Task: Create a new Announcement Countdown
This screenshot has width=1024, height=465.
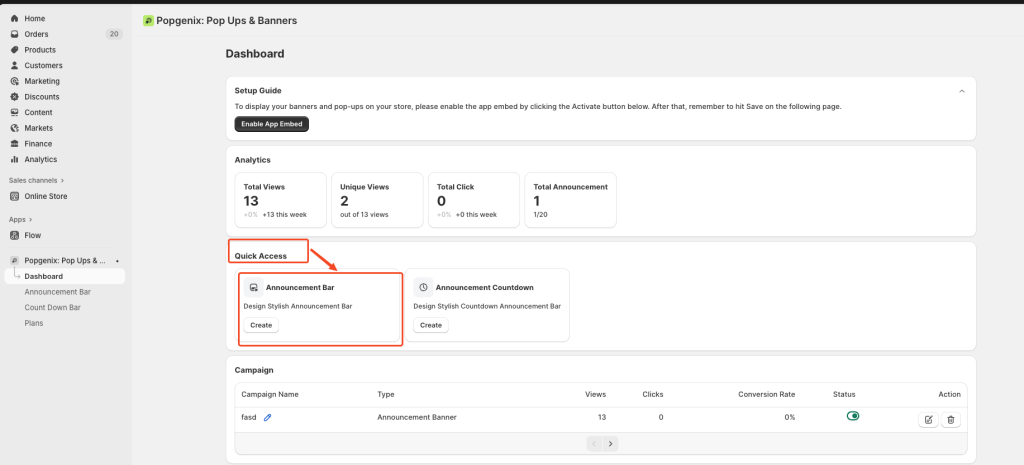Action: (431, 325)
